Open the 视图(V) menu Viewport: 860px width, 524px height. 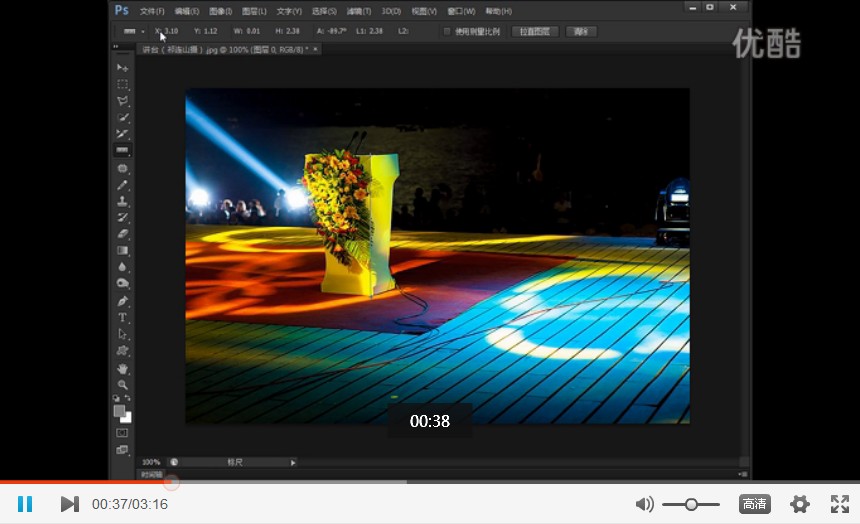(x=424, y=11)
